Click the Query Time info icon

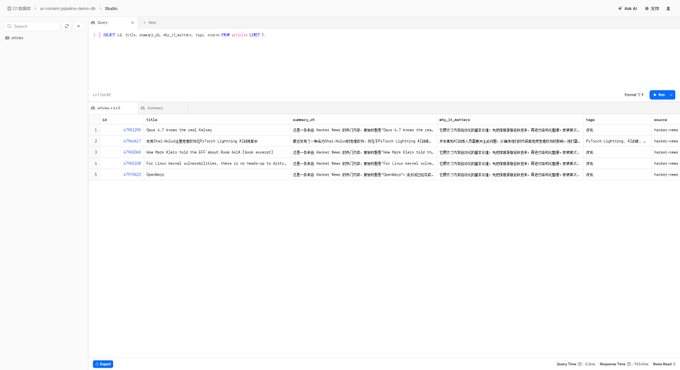(579, 364)
